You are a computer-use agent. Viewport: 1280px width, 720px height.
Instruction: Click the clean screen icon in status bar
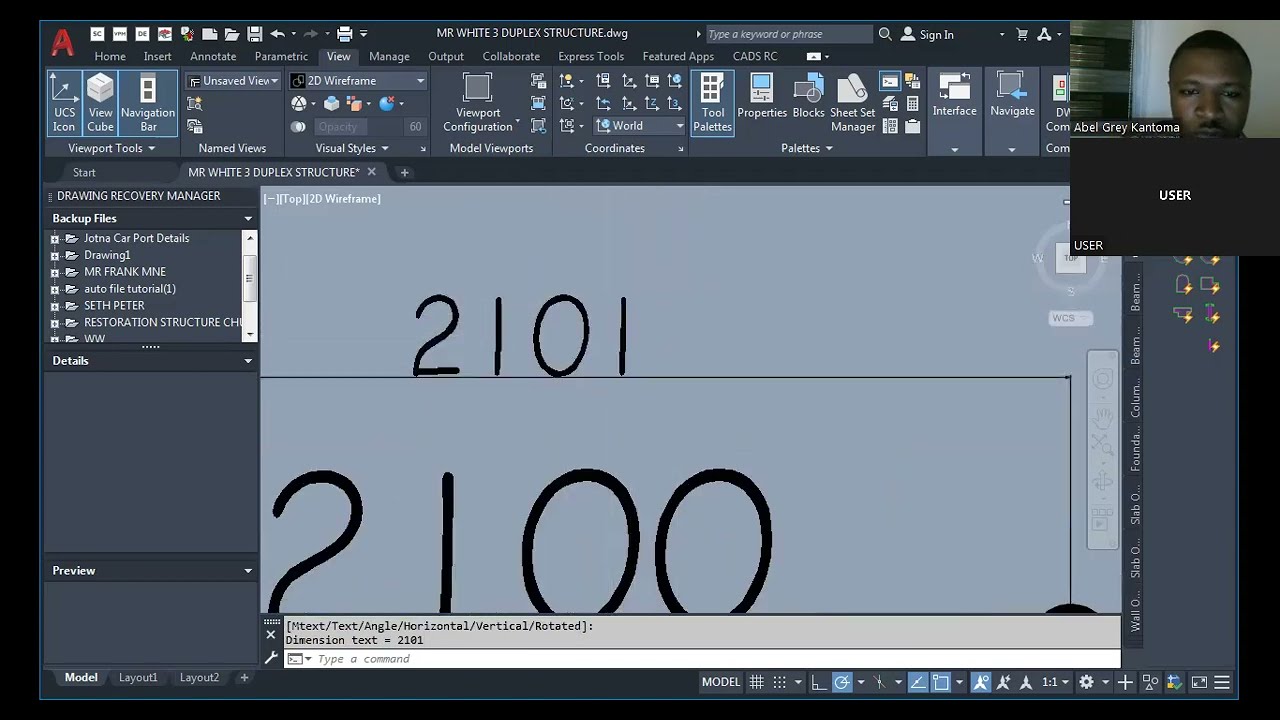point(1199,682)
